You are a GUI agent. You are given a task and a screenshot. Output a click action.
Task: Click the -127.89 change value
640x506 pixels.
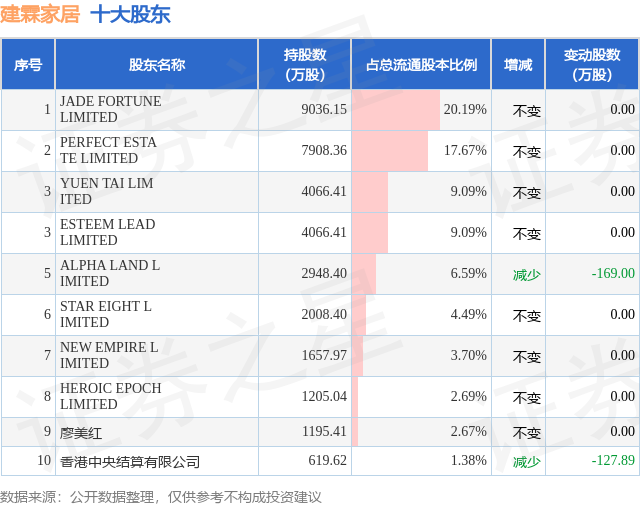613,460
